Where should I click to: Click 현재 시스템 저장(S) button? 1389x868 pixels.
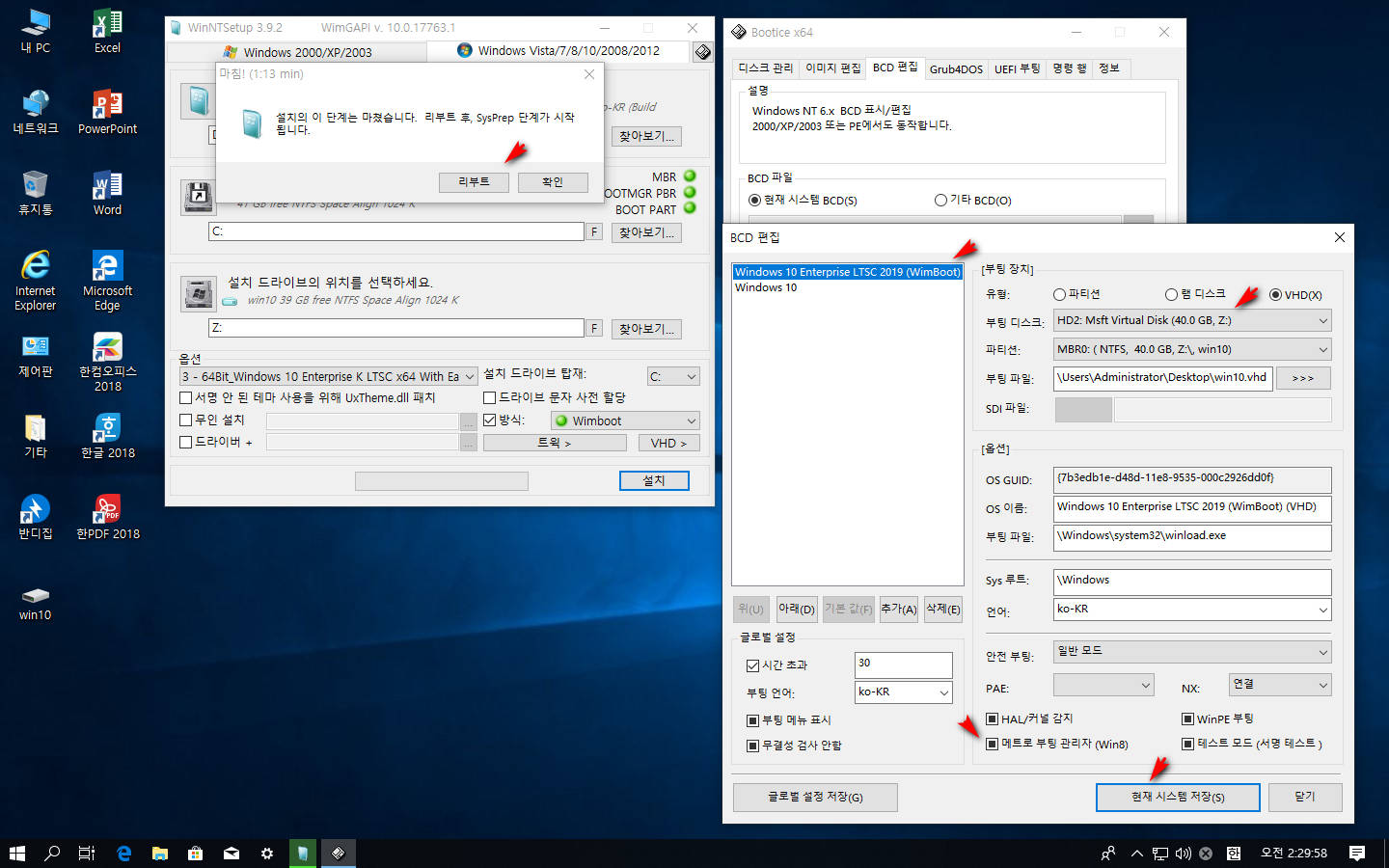click(1178, 798)
